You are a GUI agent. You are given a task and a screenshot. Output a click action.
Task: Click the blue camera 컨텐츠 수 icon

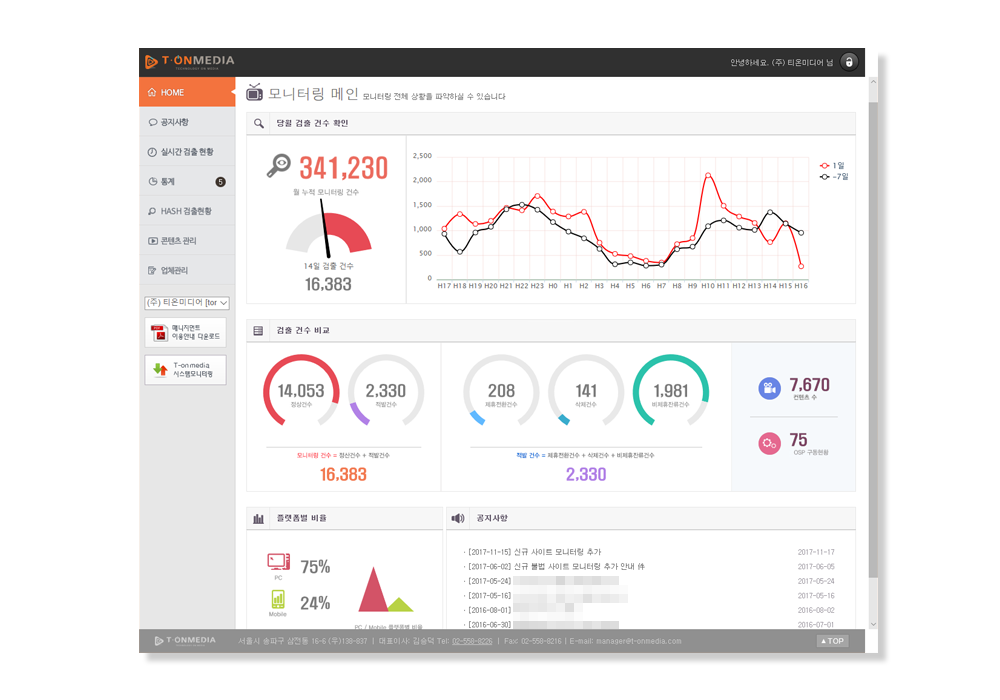(770, 388)
